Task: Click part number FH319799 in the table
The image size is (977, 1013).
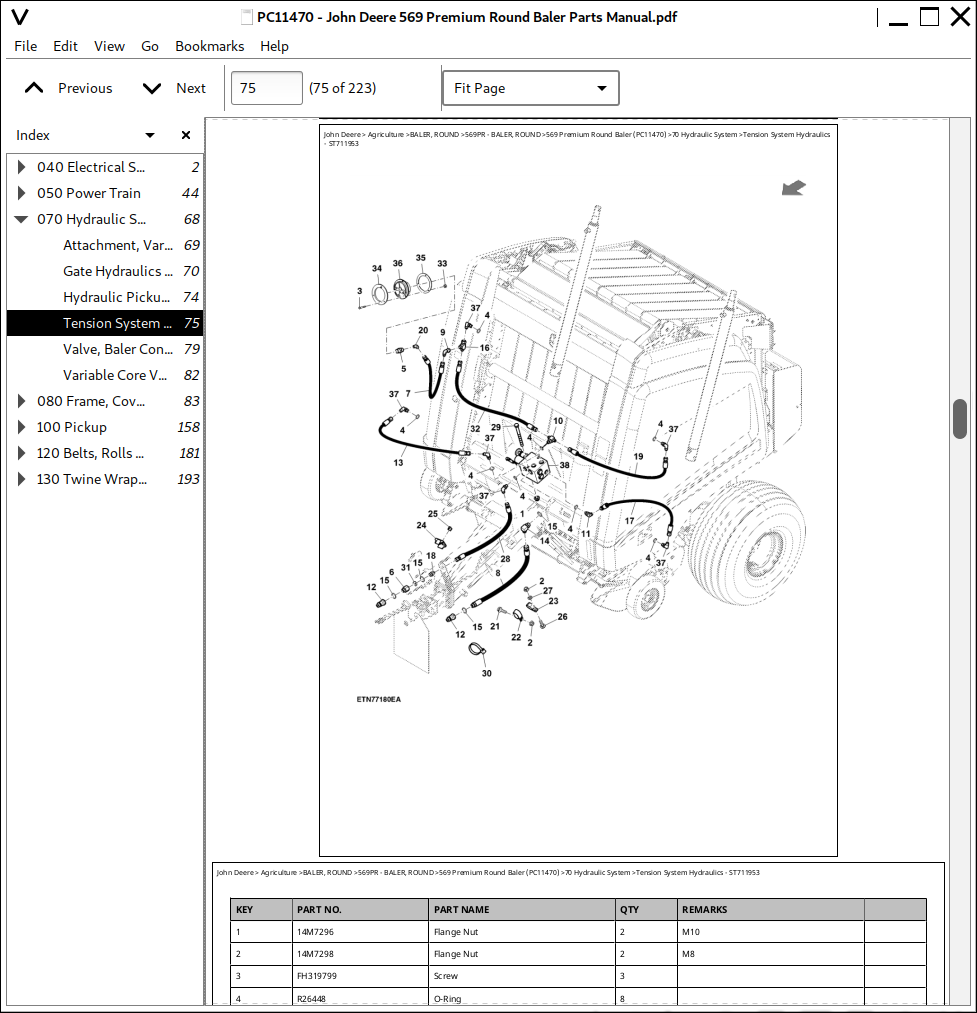Action: [x=317, y=976]
